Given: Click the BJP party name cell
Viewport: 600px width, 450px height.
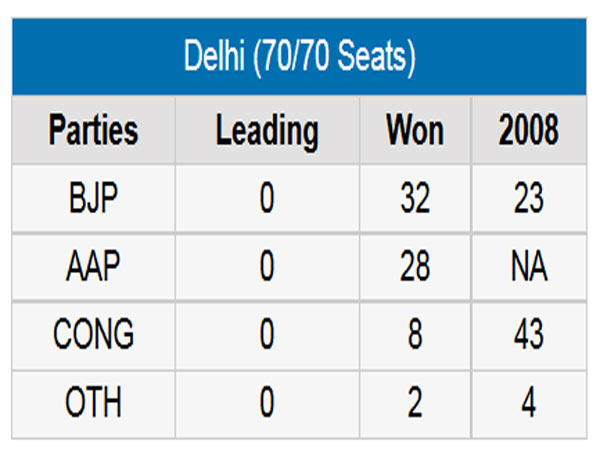Looking at the screenshot, I should click(94, 198).
